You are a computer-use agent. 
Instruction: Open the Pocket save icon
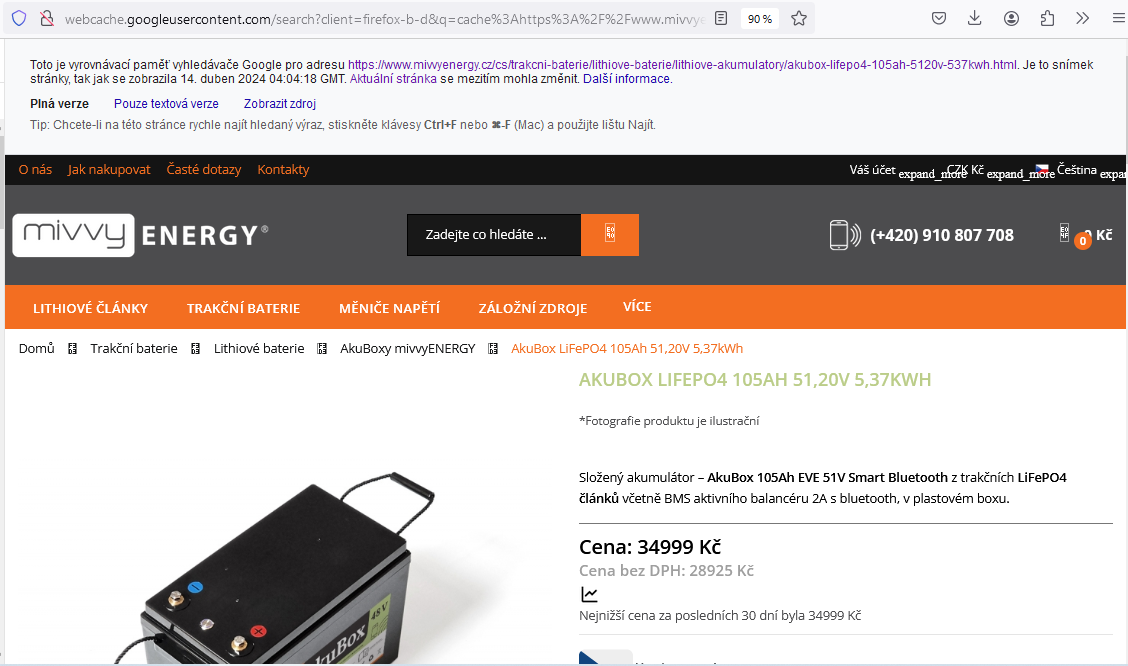click(x=939, y=19)
